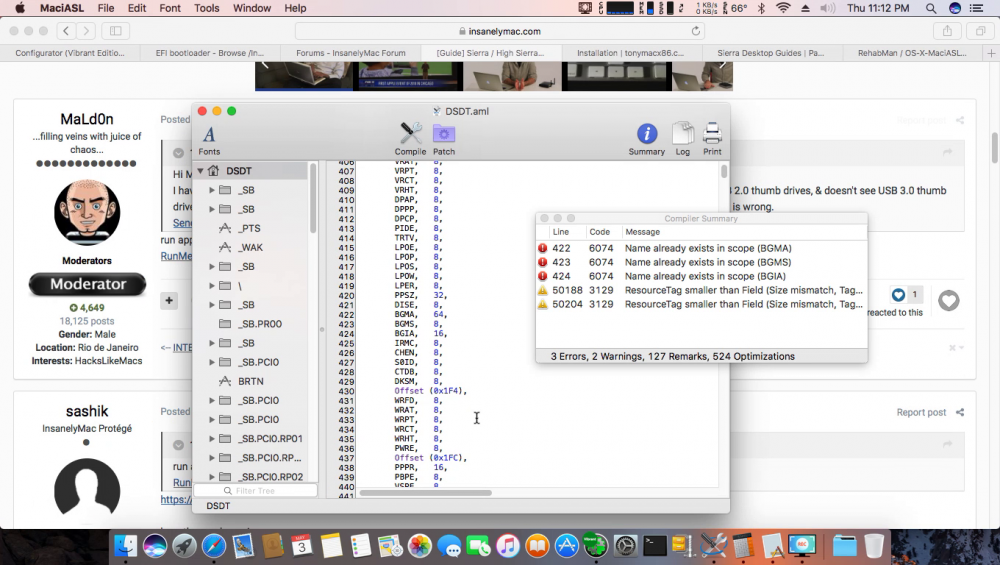The image size is (1000, 565).
Task: Click the heart reaction icon on the post
Action: pyautogui.click(x=948, y=300)
